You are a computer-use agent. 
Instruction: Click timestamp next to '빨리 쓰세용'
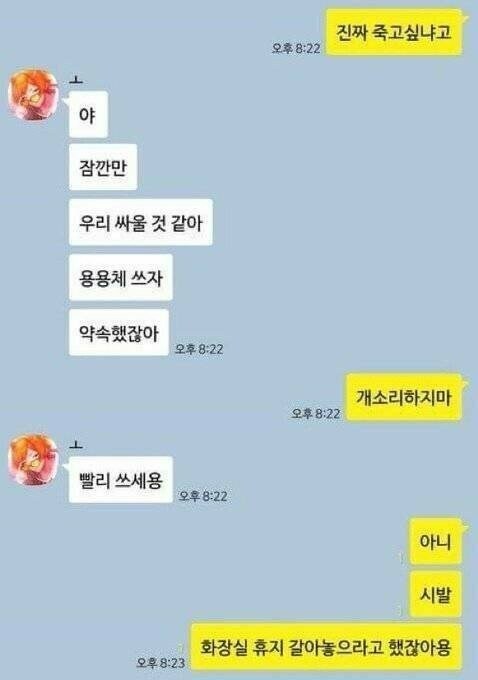203,496
